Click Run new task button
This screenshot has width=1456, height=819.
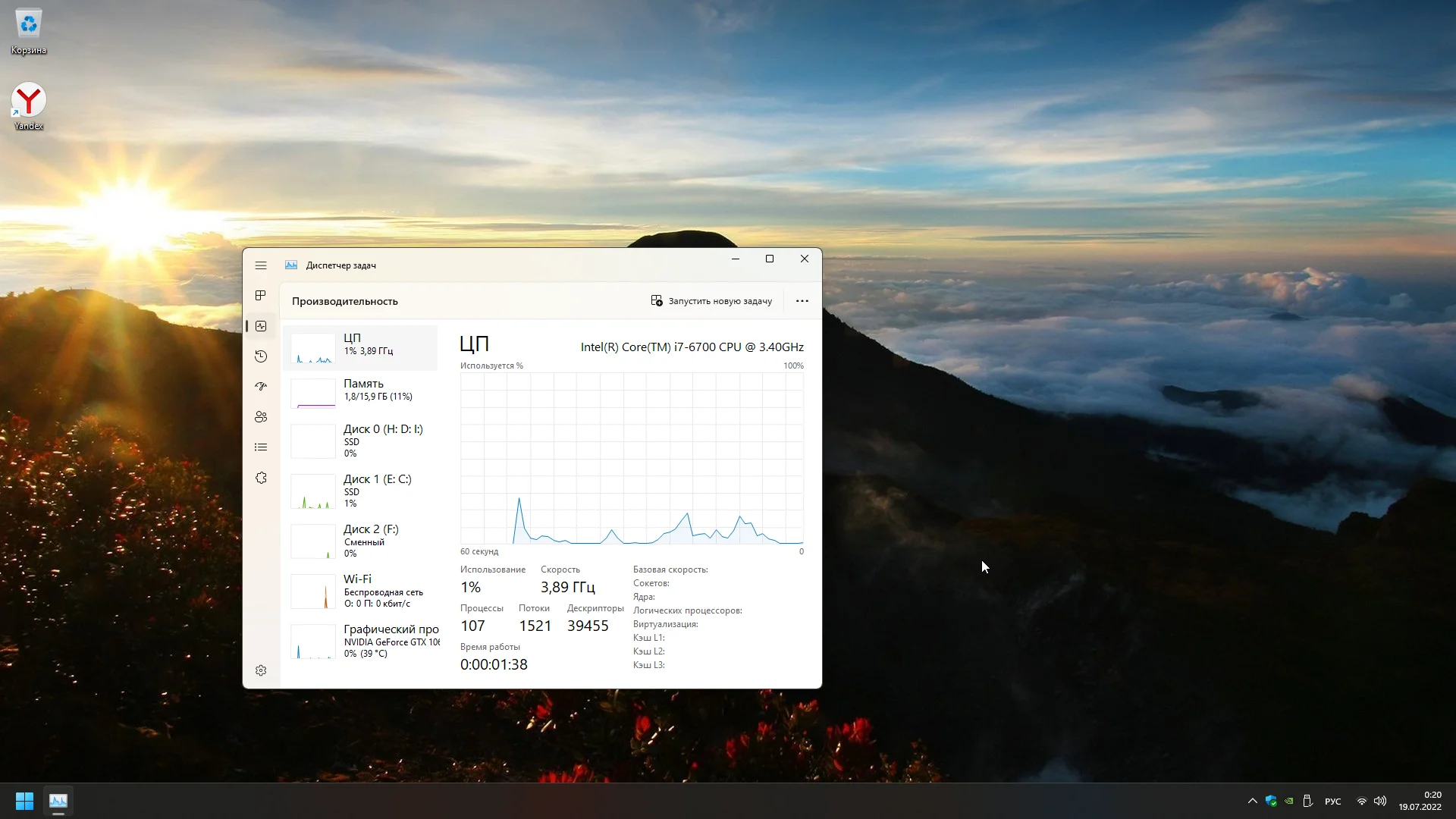click(711, 301)
